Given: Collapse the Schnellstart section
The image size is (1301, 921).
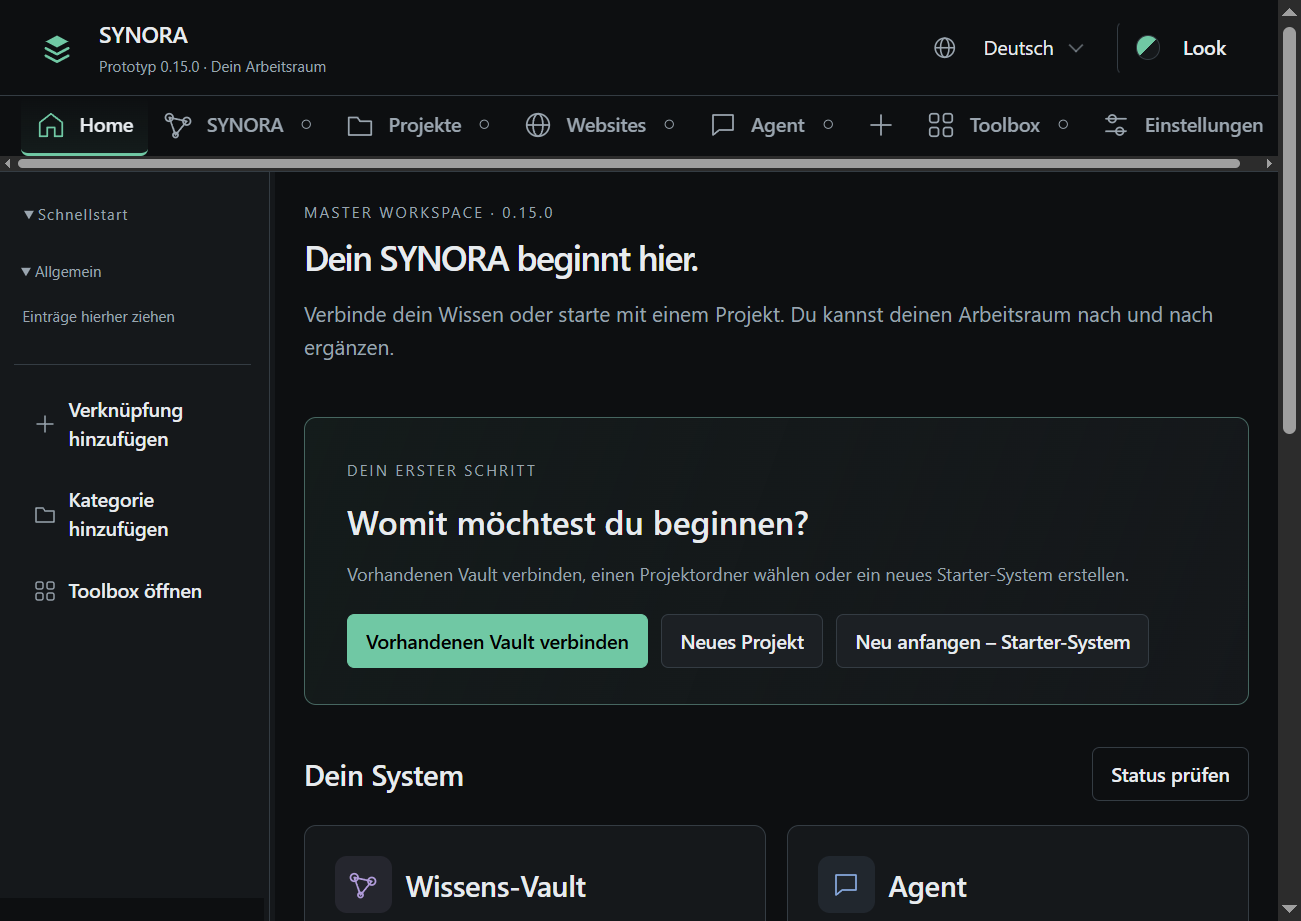Looking at the screenshot, I should tap(76, 215).
